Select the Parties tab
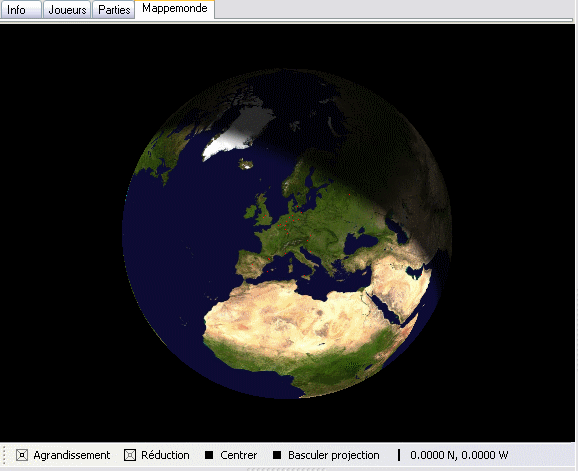578x471 pixels. [x=114, y=10]
